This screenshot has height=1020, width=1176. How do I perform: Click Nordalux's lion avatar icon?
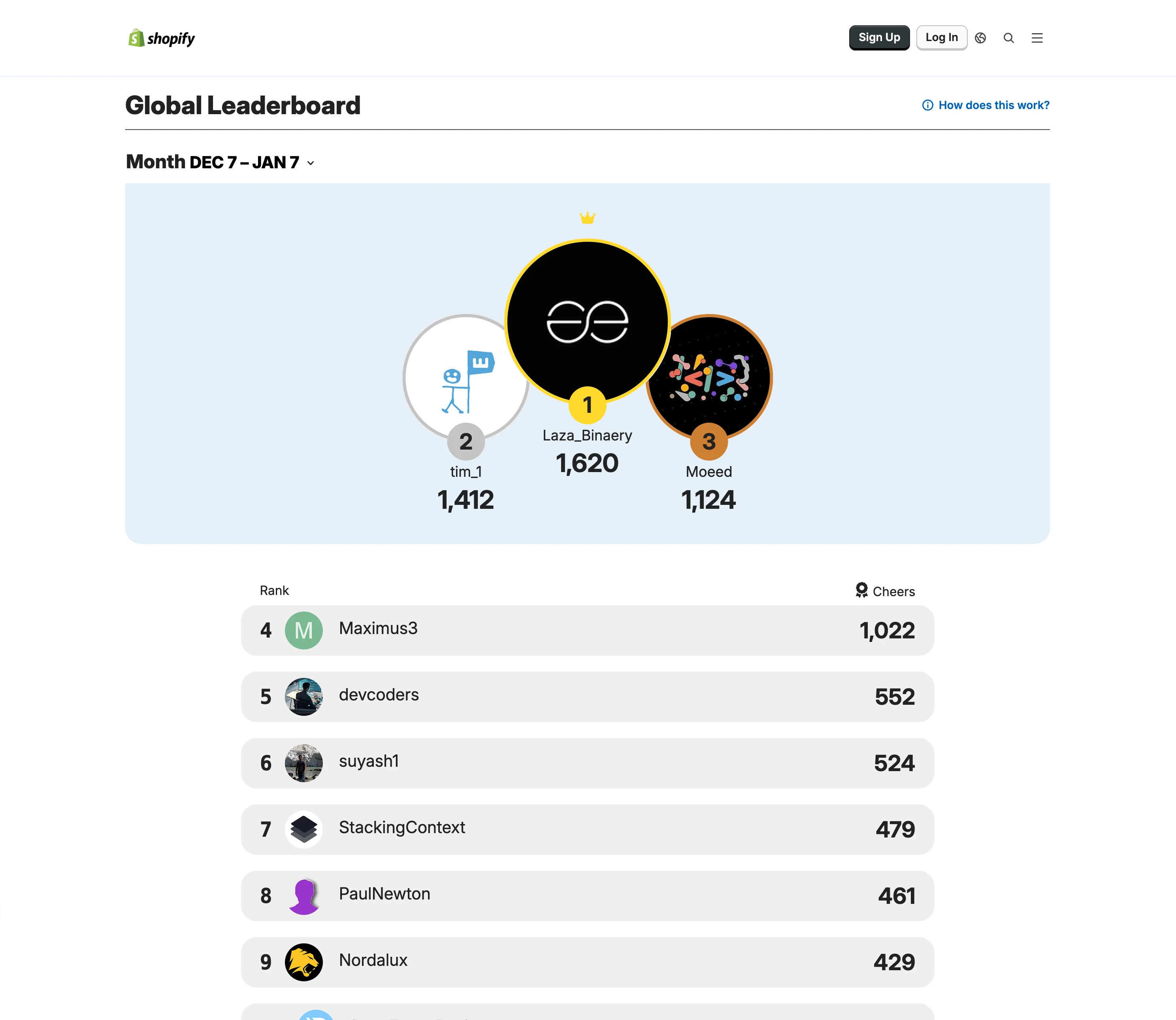pyautogui.click(x=303, y=962)
